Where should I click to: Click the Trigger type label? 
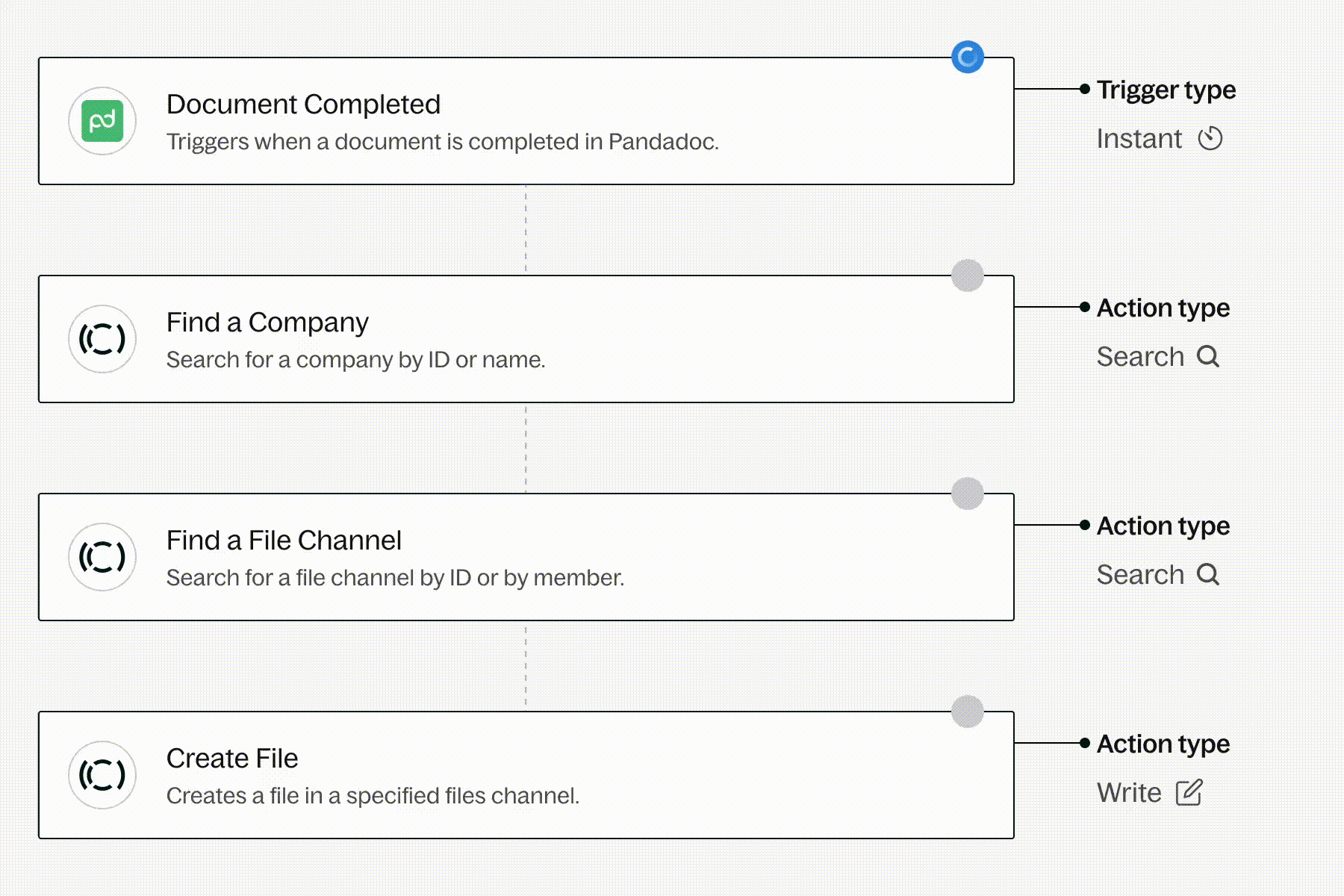point(1166,90)
